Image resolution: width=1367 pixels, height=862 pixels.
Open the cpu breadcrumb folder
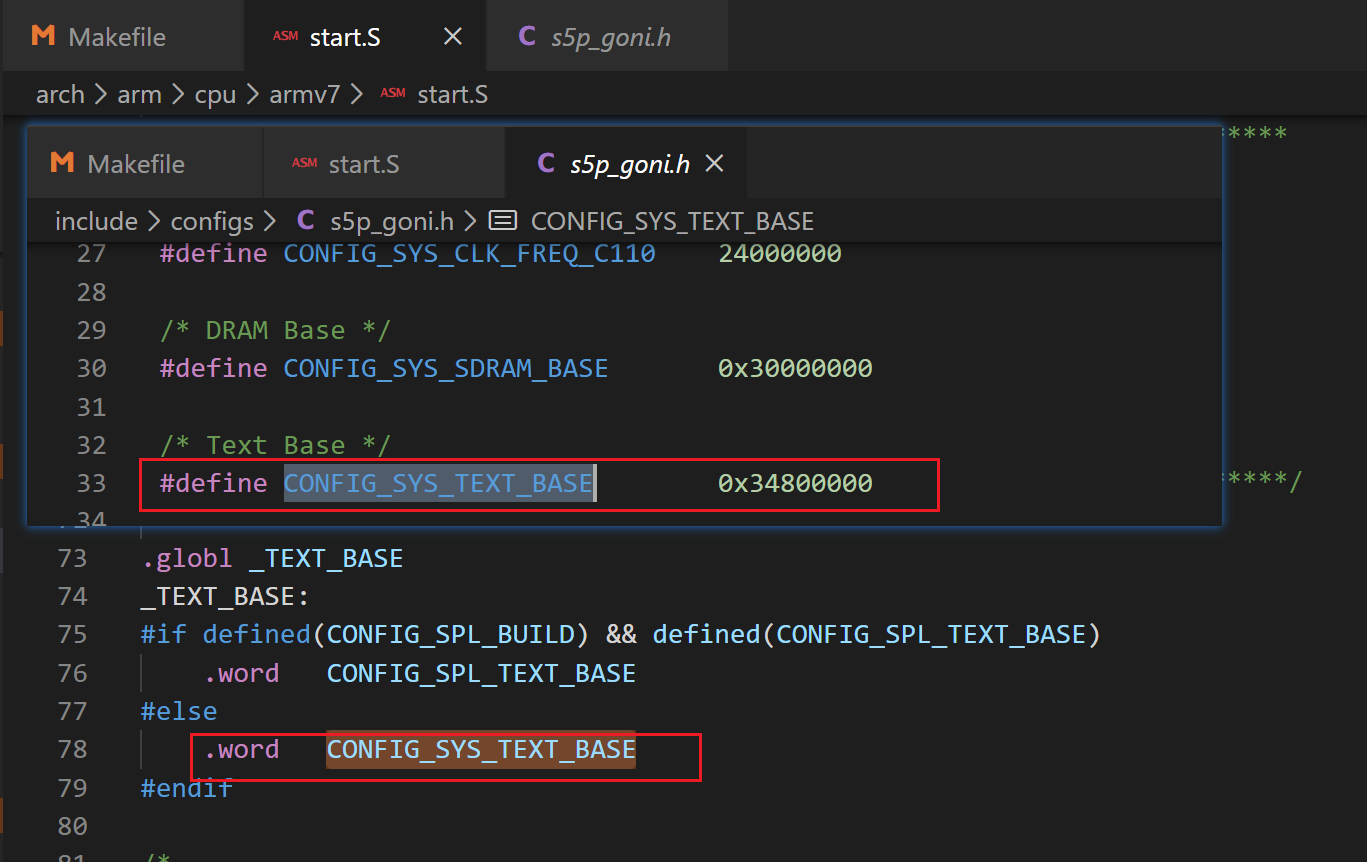point(215,95)
